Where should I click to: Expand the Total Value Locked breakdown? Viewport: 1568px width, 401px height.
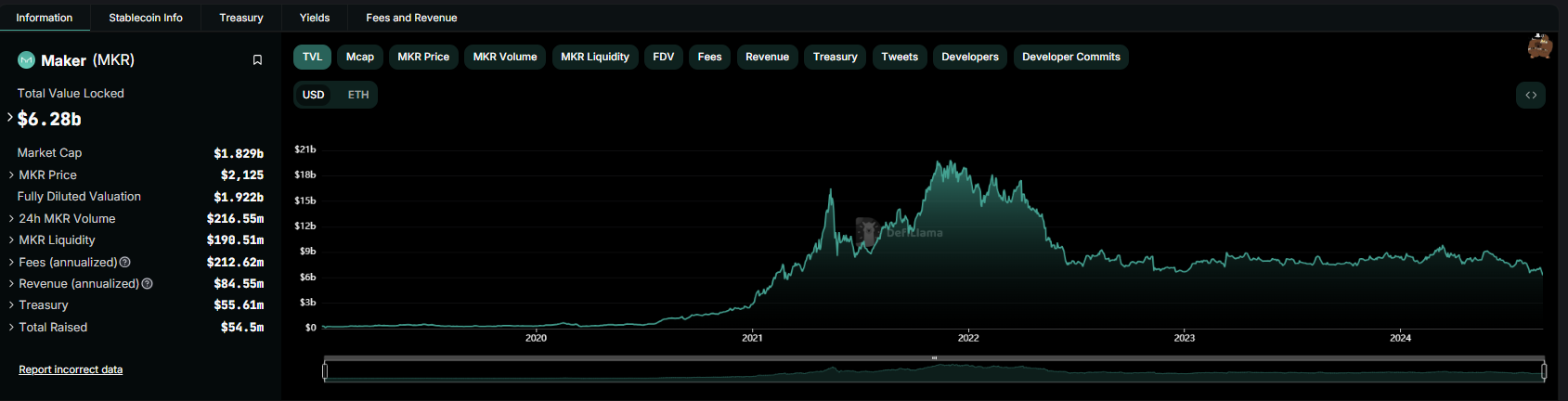point(10,118)
